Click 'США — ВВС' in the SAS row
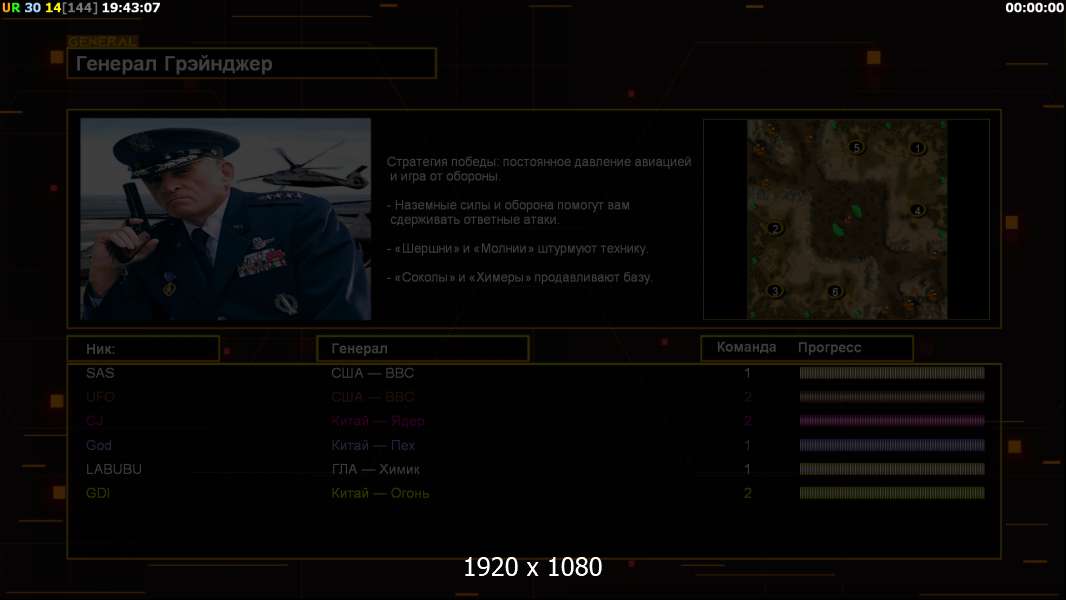 pyautogui.click(x=373, y=373)
